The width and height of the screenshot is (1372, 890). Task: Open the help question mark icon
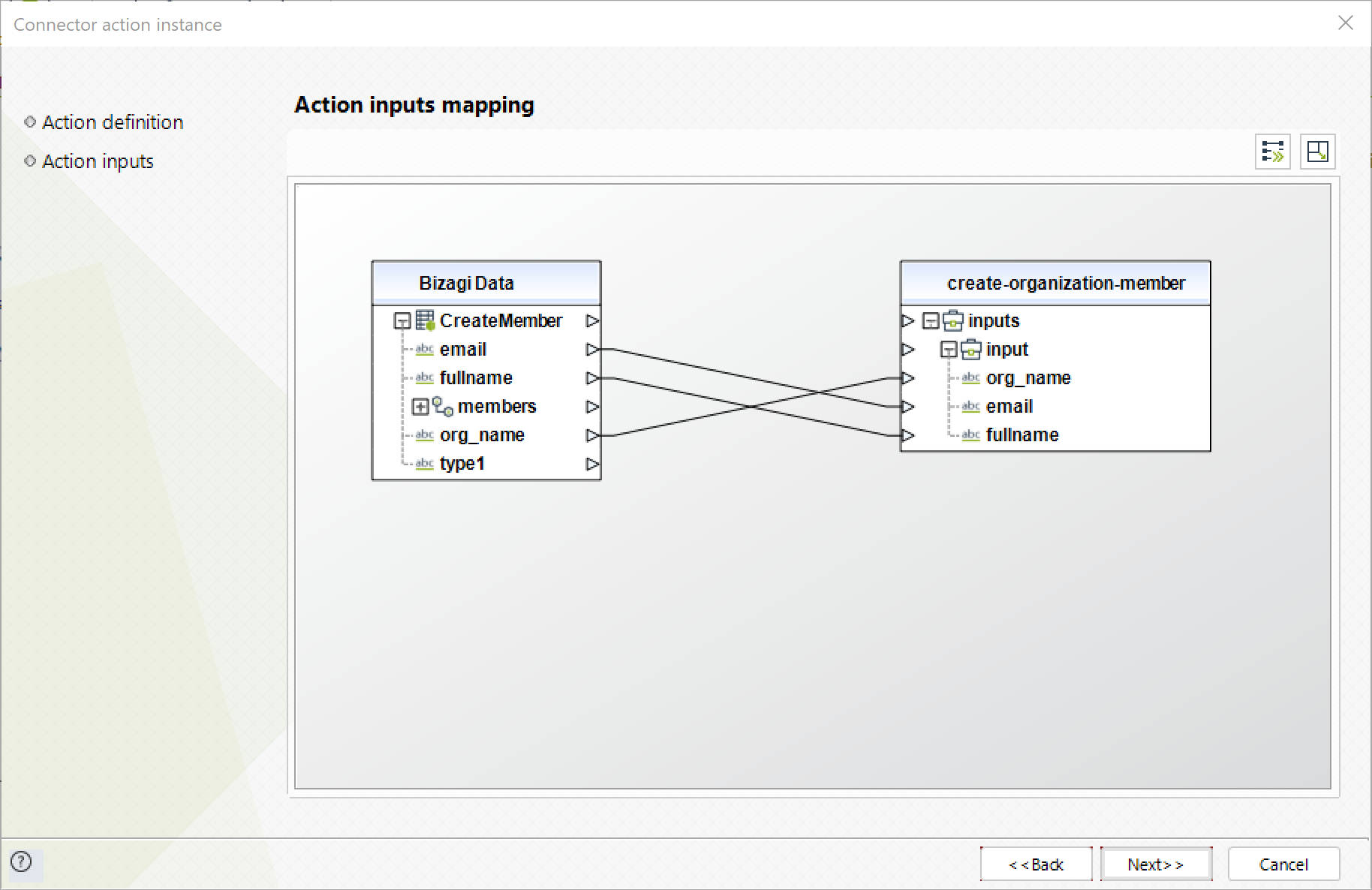(x=22, y=861)
